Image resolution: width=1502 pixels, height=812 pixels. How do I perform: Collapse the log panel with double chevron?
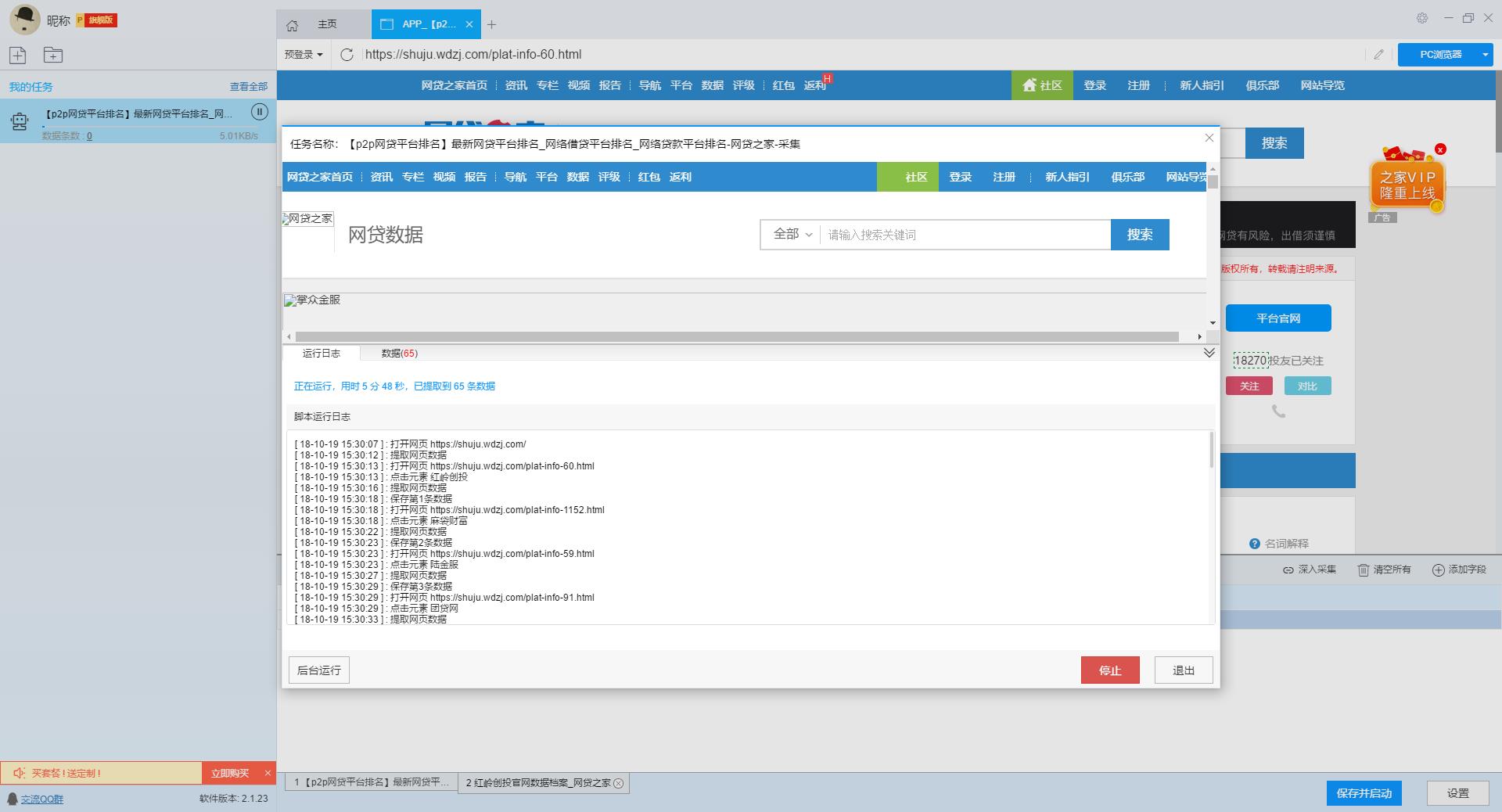tap(1209, 353)
